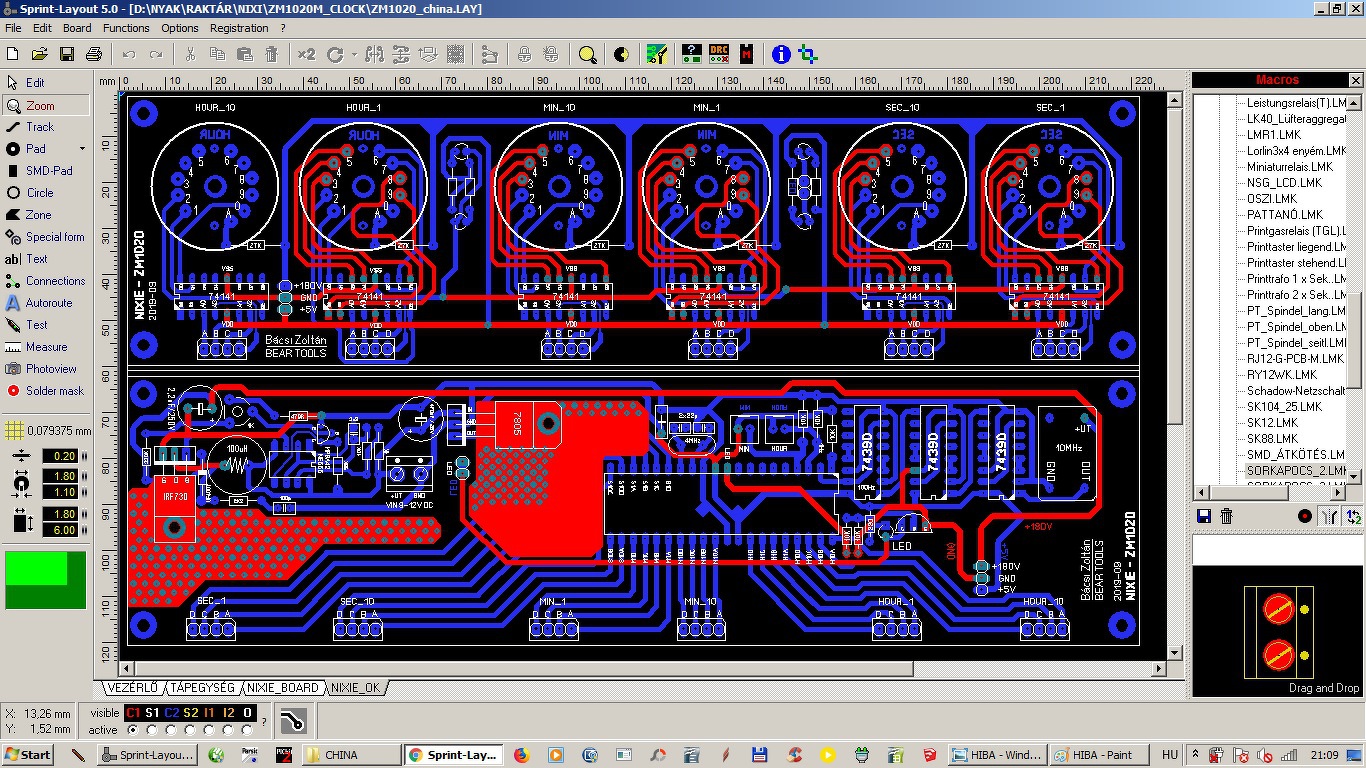This screenshot has width=1366, height=768.
Task: Click the HU language indicator
Action: 1170,755
